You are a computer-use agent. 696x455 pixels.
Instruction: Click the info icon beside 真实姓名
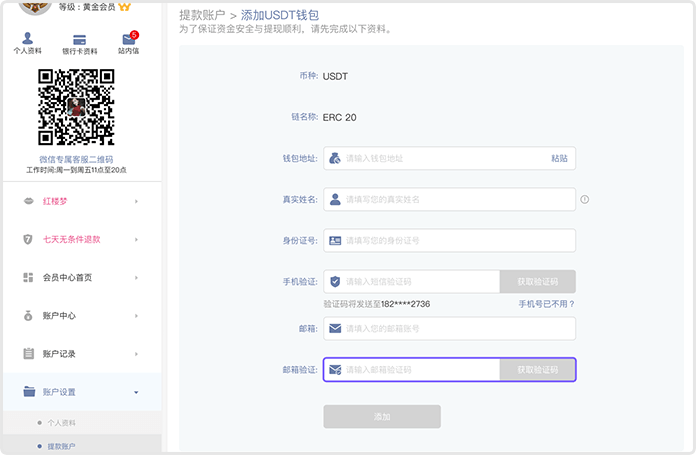tap(585, 199)
